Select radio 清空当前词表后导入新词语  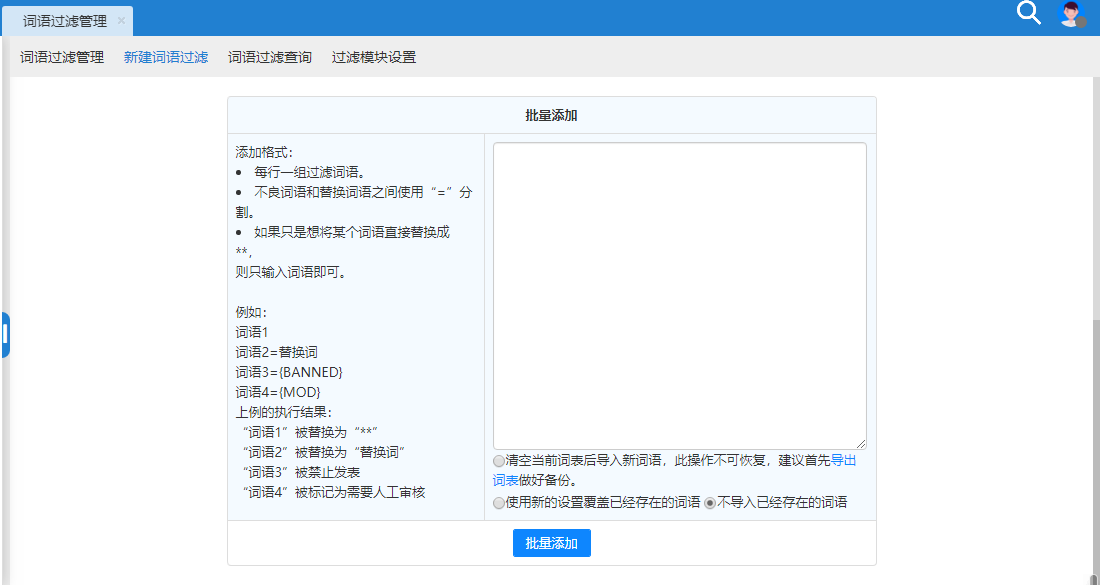[499, 461]
